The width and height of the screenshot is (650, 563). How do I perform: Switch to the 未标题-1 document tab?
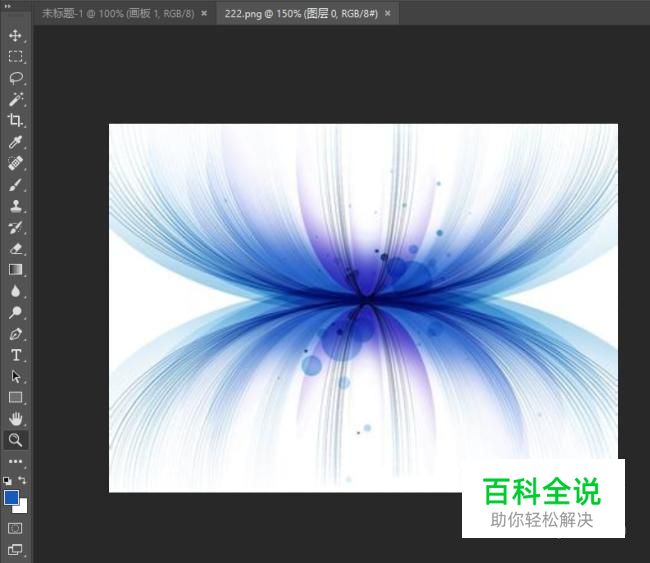click(x=118, y=14)
